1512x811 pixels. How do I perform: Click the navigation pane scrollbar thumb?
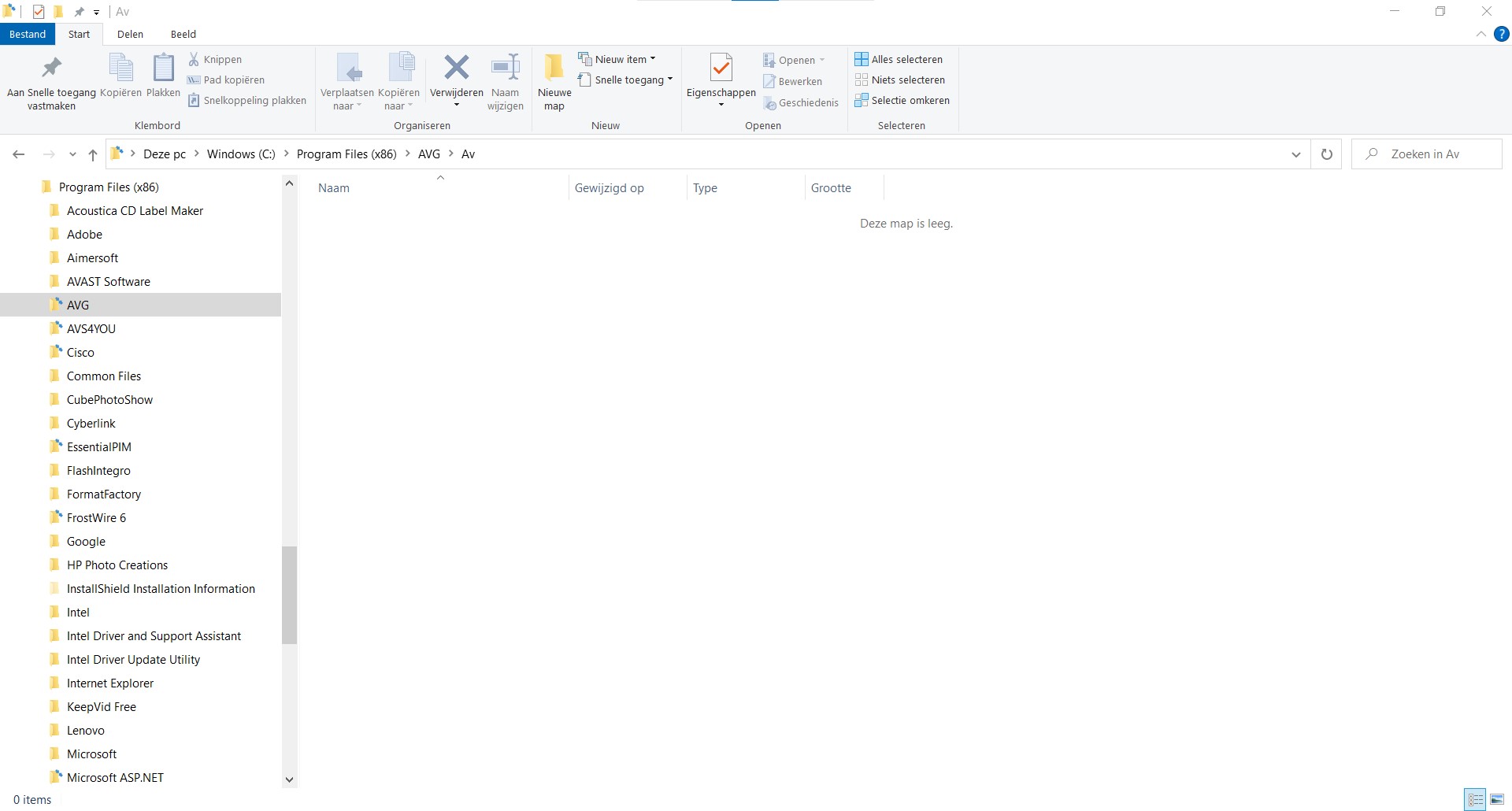(289, 594)
